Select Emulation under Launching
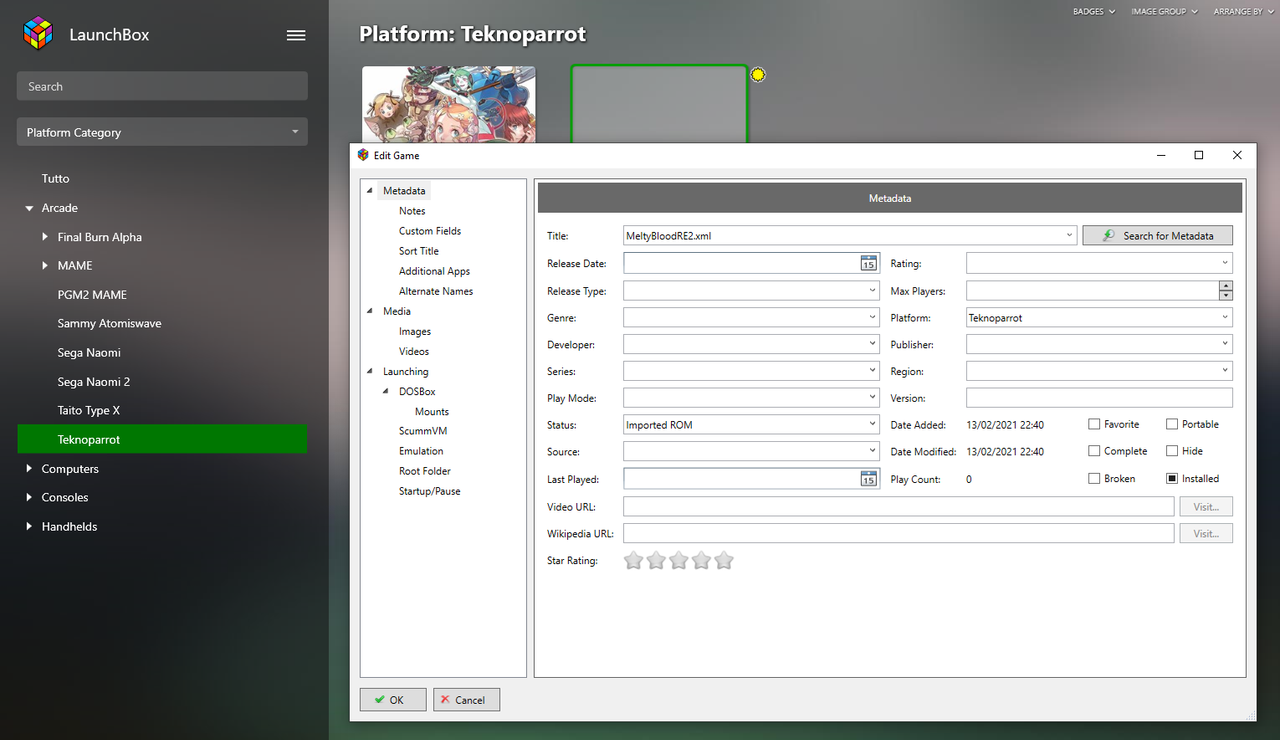The width and height of the screenshot is (1280, 740). point(421,451)
